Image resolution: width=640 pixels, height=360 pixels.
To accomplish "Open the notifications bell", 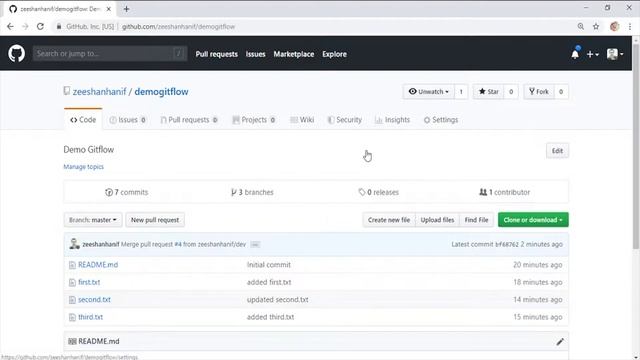I will 575,54.
